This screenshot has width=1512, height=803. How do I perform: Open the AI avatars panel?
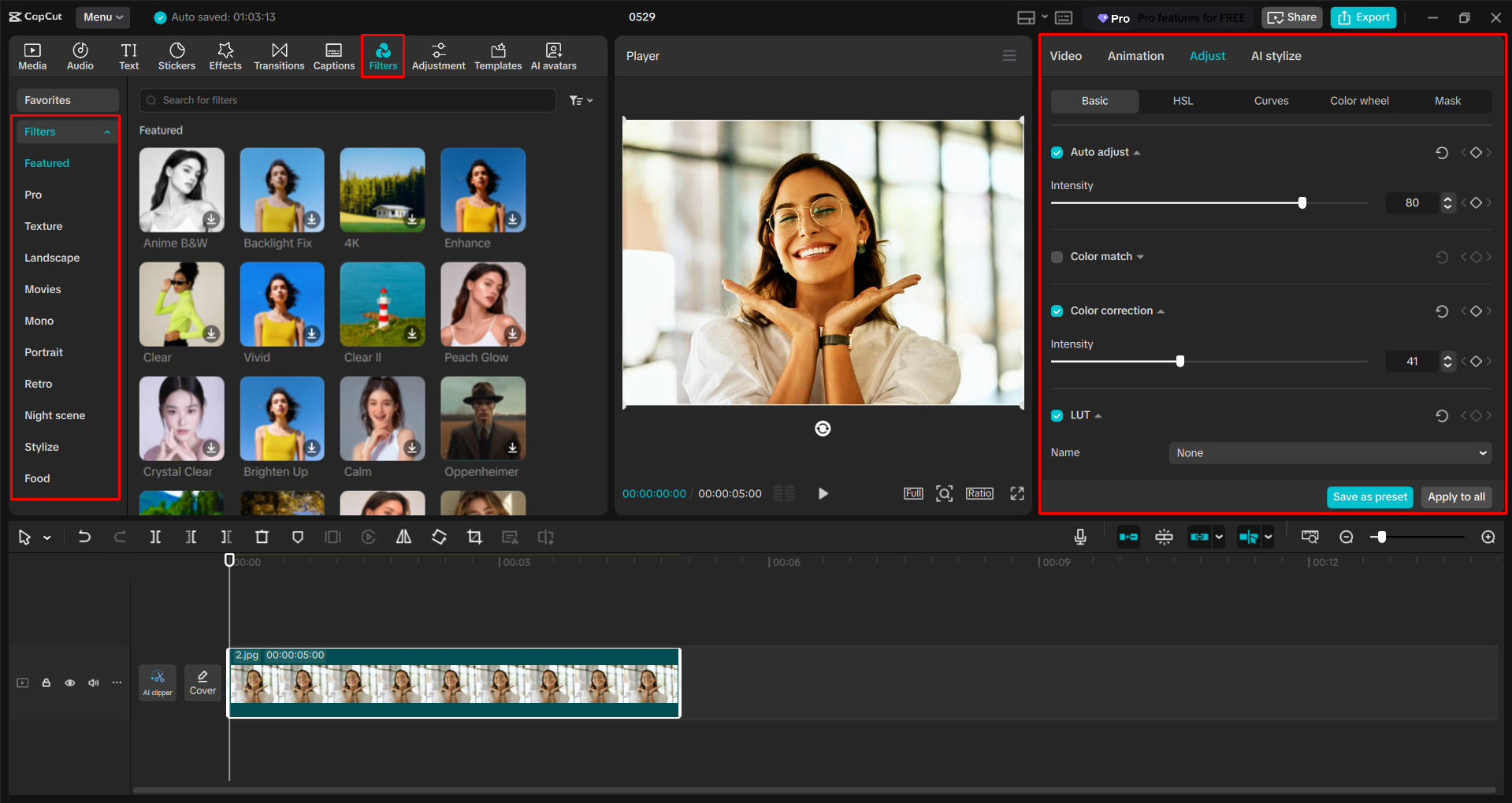pyautogui.click(x=552, y=55)
